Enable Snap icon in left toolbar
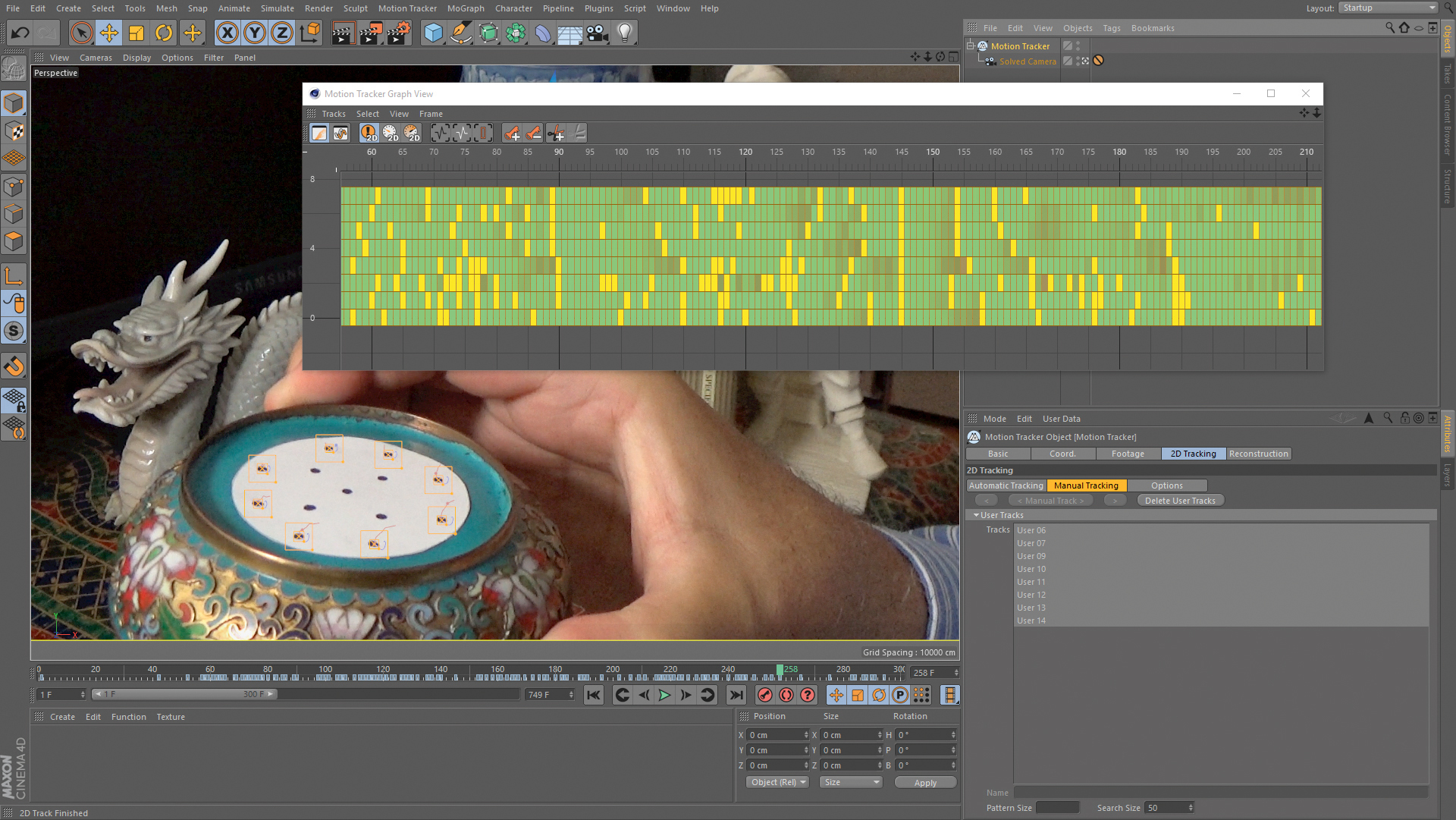The image size is (1456, 820). (x=14, y=366)
